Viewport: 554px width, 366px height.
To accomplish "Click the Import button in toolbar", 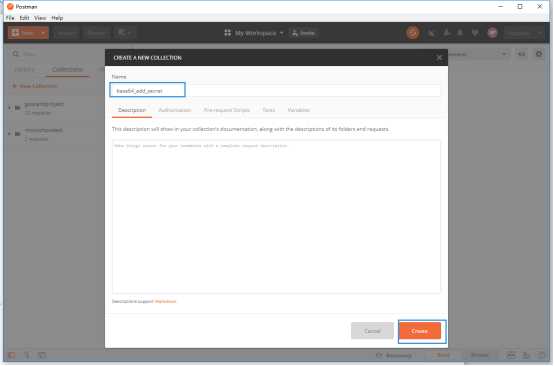I will pos(66,33).
